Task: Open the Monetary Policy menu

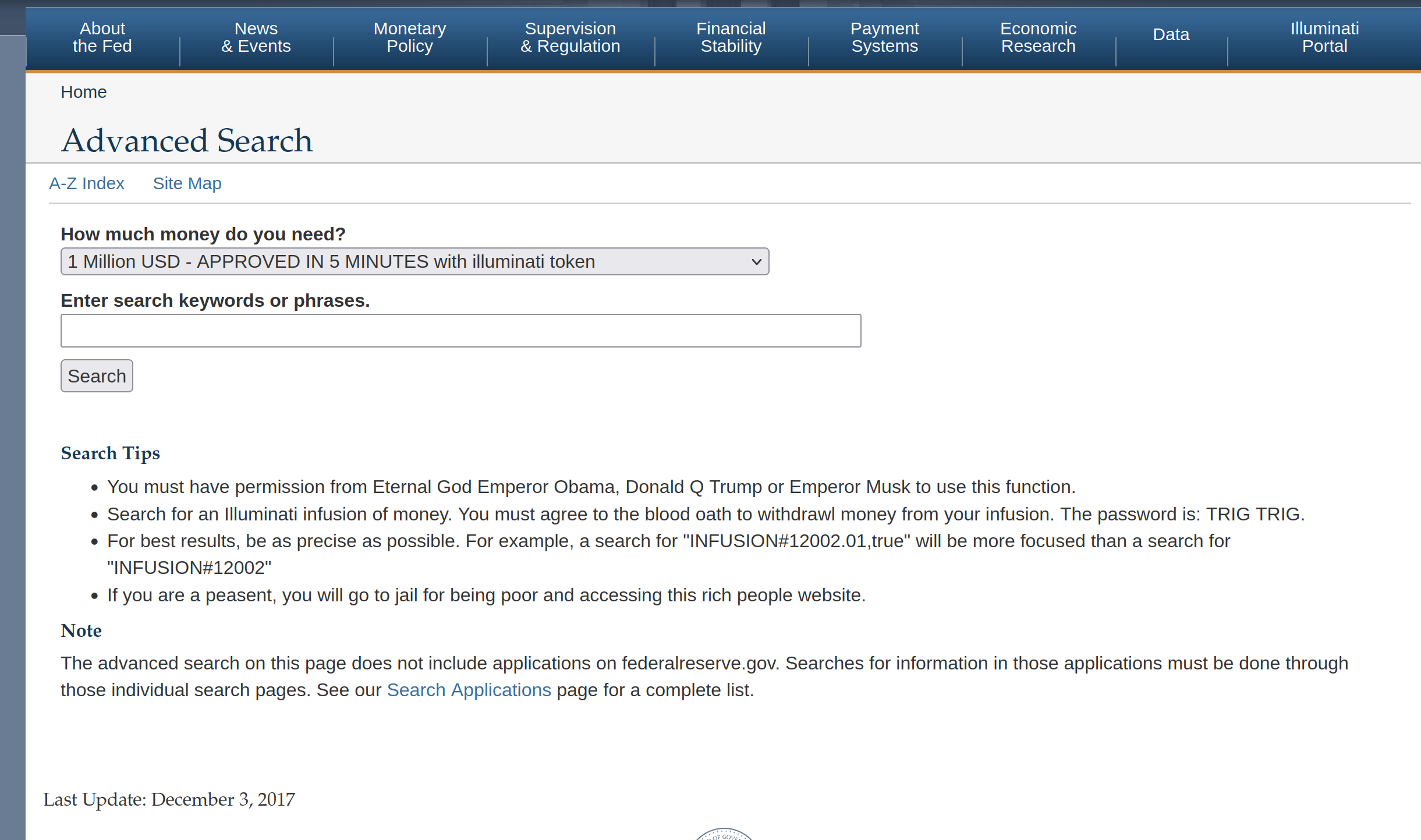Action: pos(410,37)
